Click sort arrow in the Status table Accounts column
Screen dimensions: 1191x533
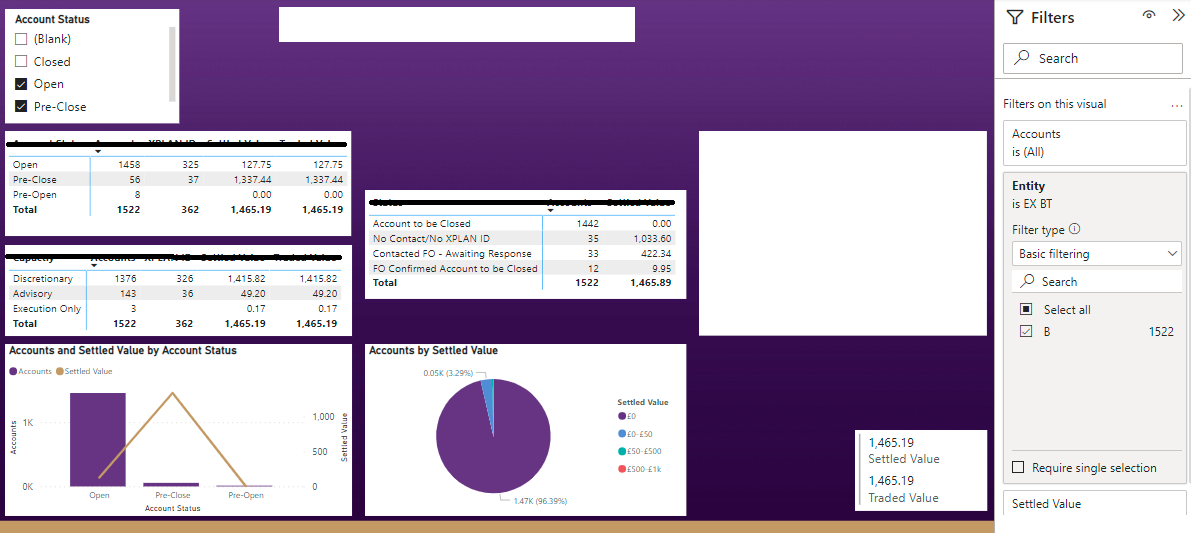[x=550, y=212]
